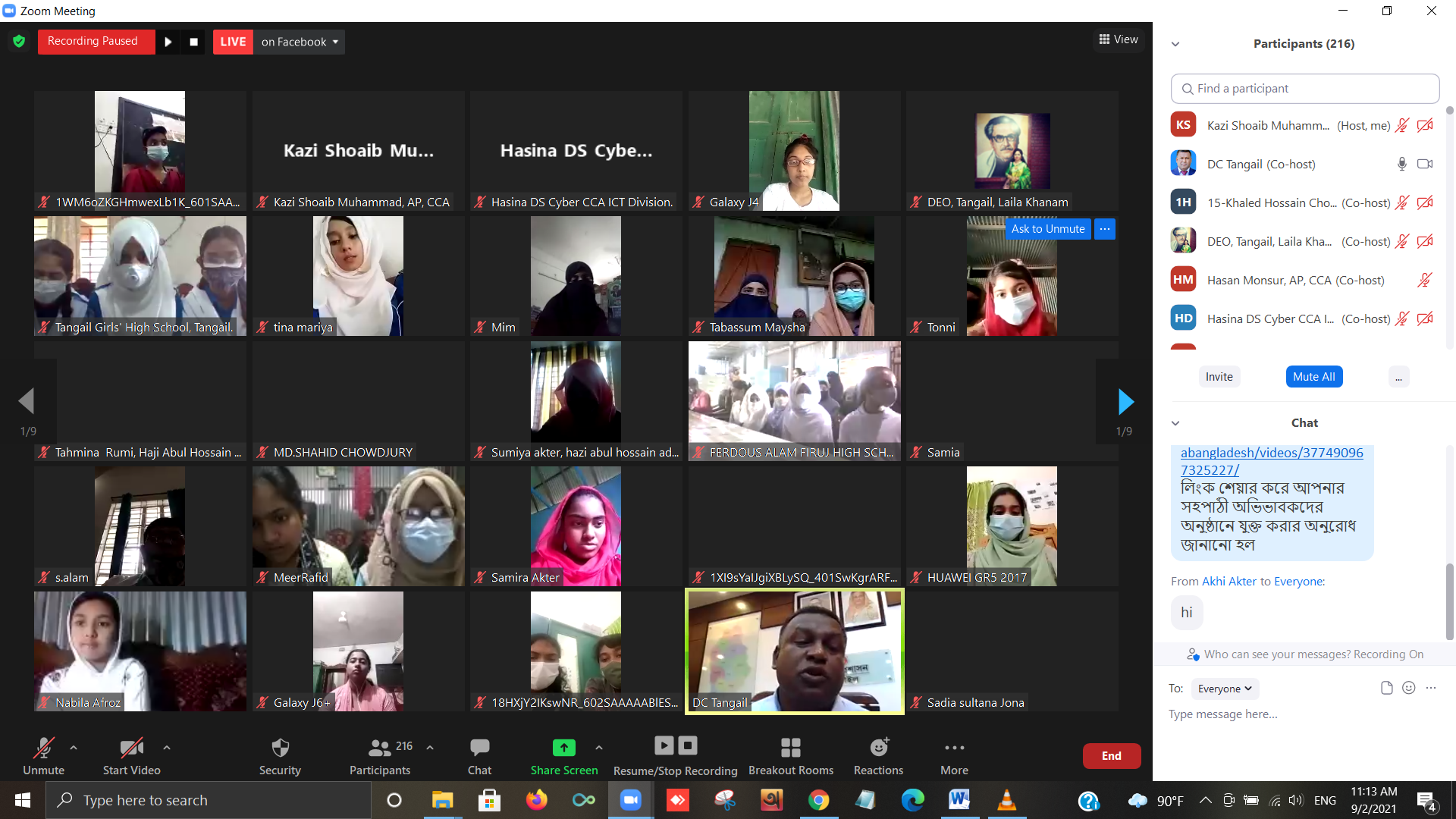Click the chat panel scrollbar
The width and height of the screenshot is (1456, 819).
click(1449, 603)
